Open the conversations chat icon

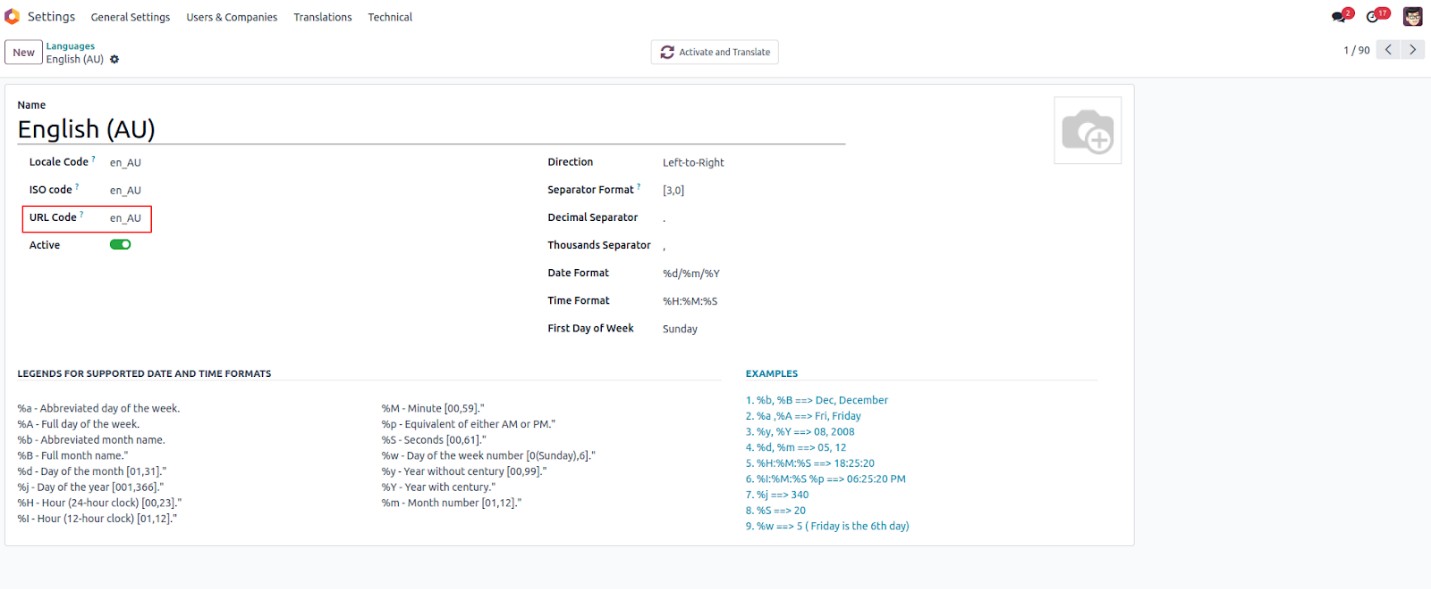(x=1340, y=17)
